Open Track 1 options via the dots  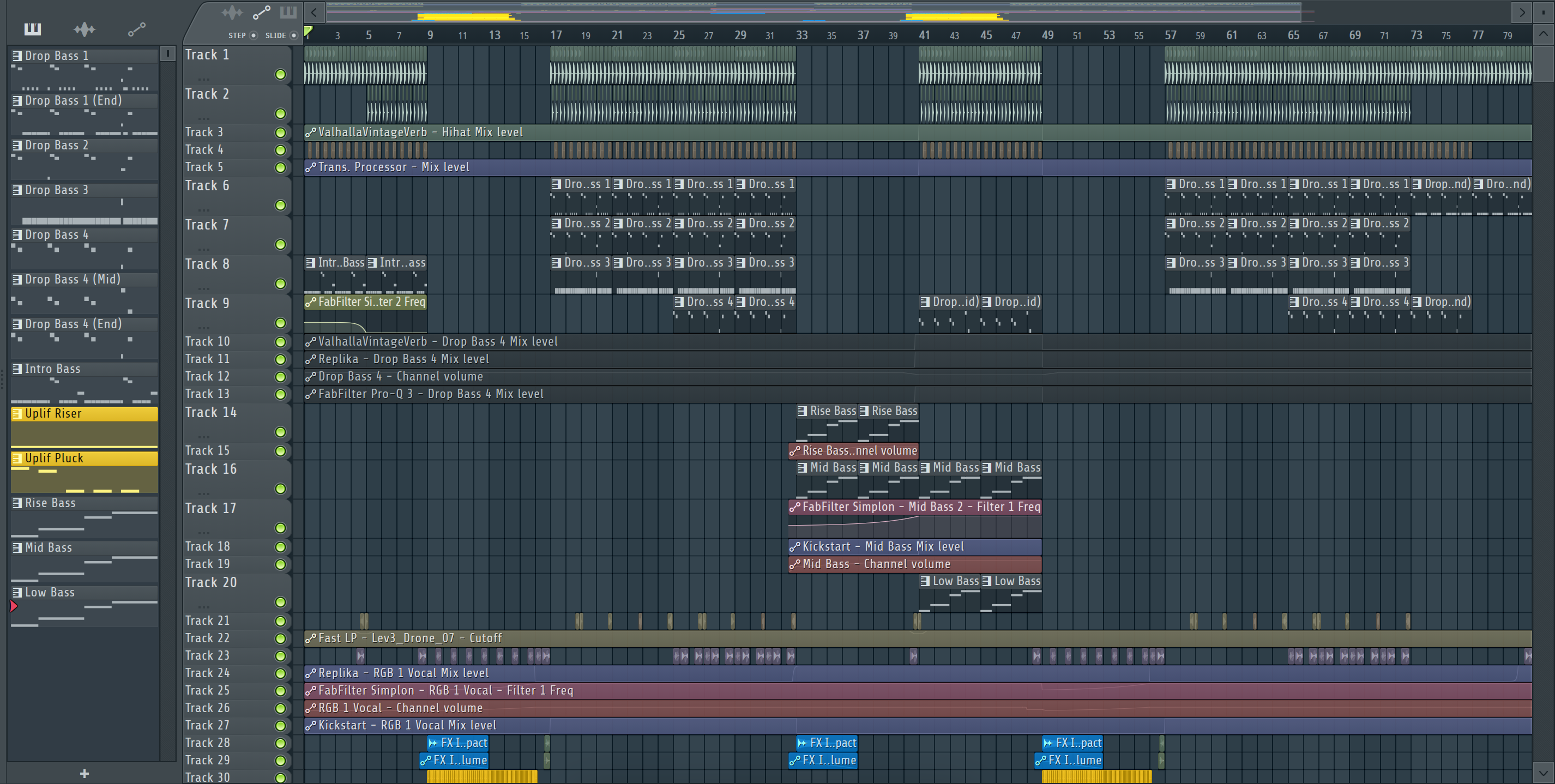pyautogui.click(x=204, y=79)
